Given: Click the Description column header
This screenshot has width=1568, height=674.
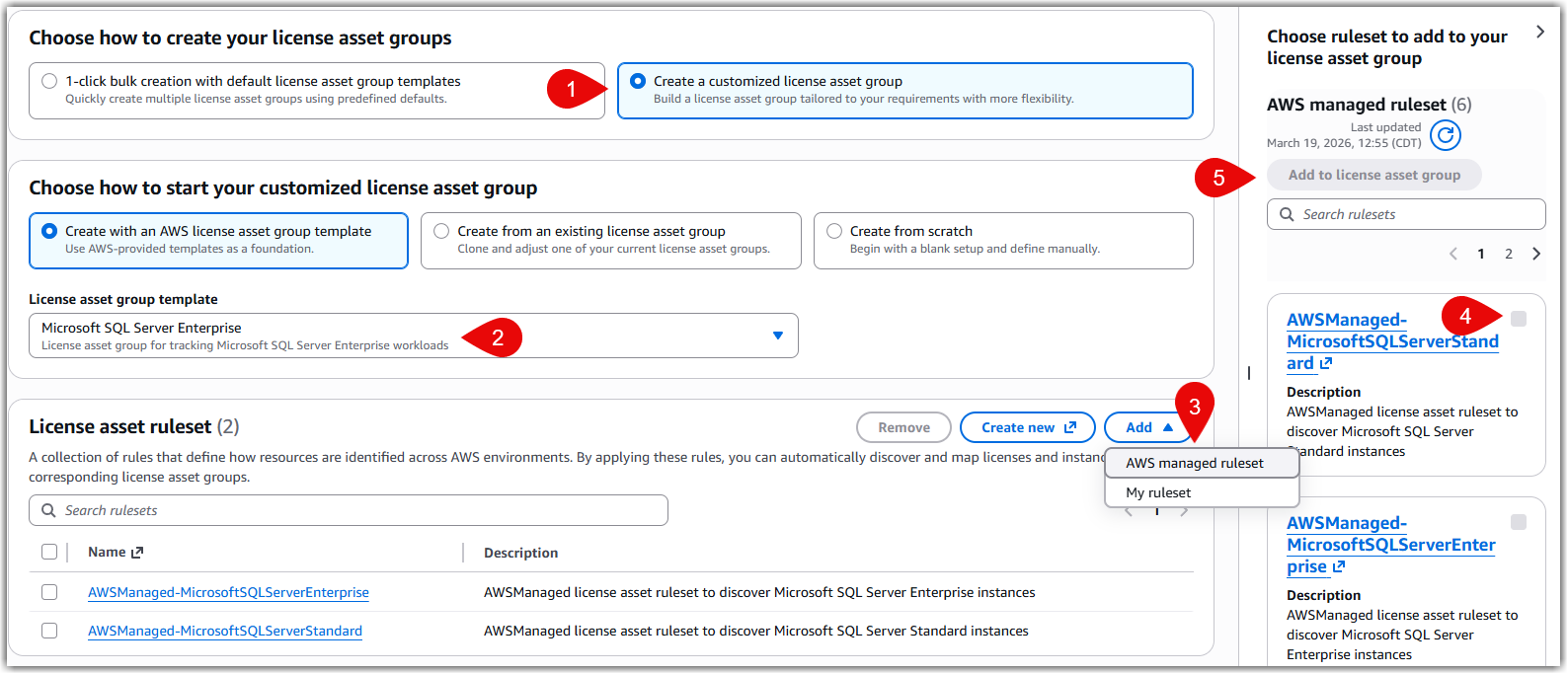Looking at the screenshot, I should [521, 553].
